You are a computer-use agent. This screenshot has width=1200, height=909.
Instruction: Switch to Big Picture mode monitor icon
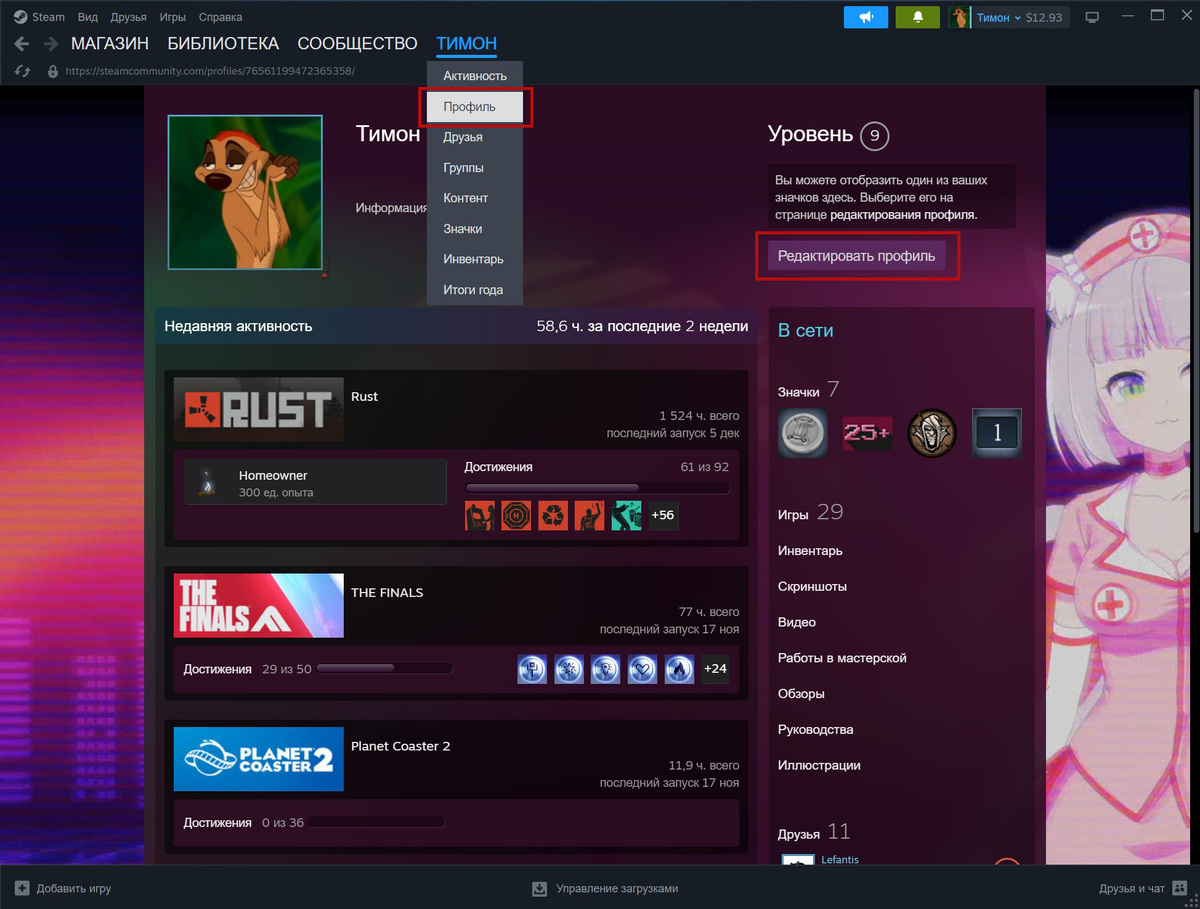[1091, 17]
